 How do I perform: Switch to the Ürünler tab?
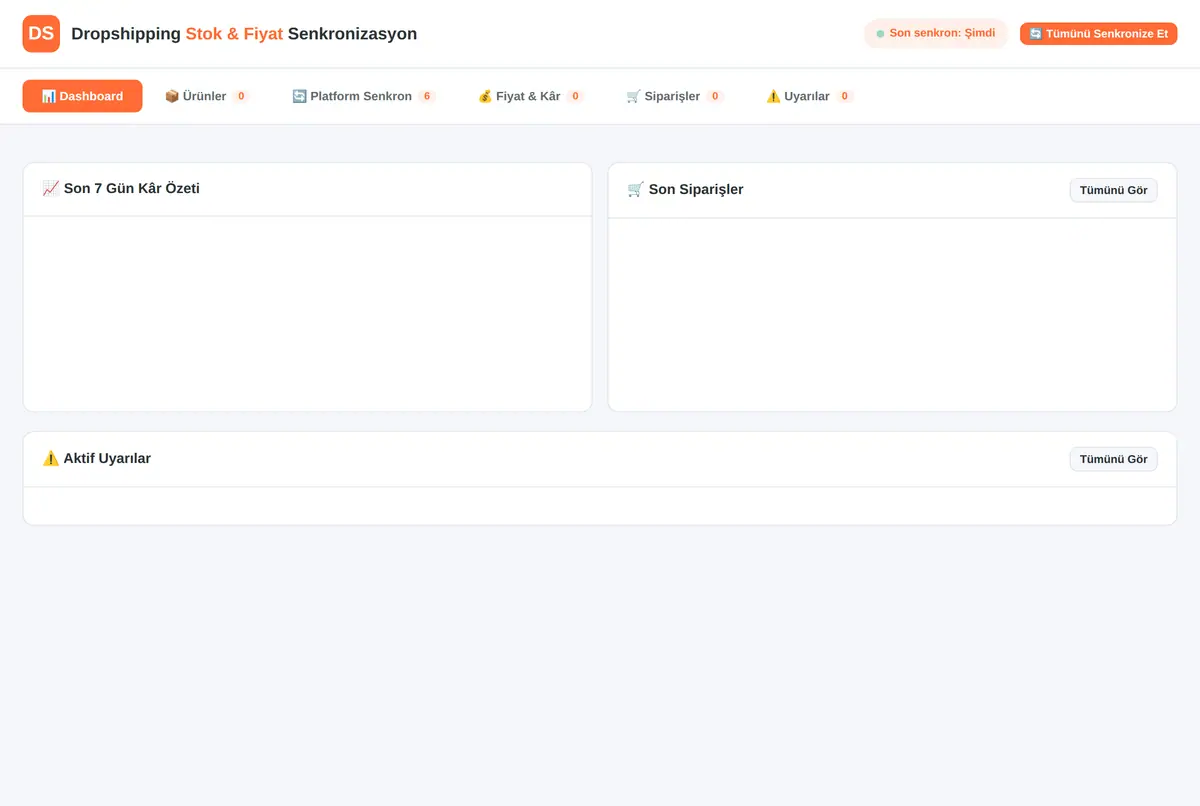207,96
